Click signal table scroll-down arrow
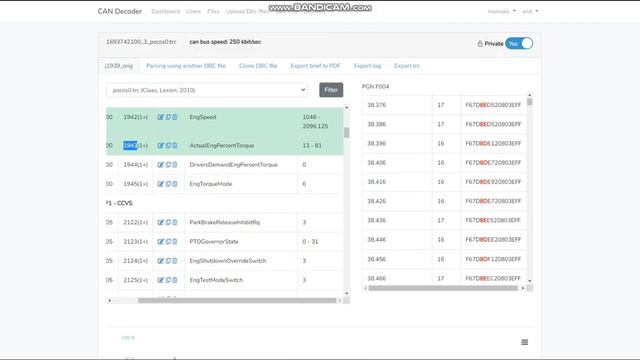640x360 pixels. tap(347, 293)
